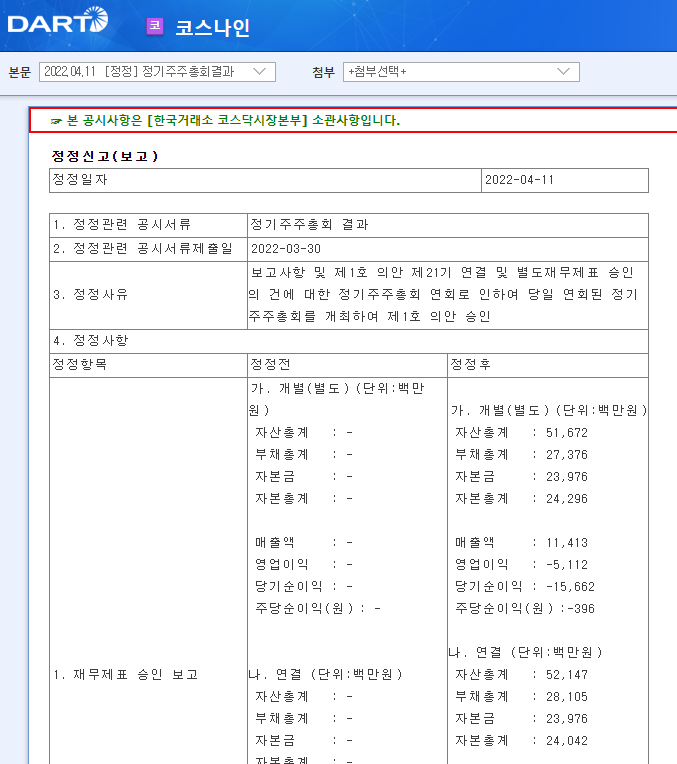Viewport: 677px width, 764px height.
Task: Select 주당순이익 value -396
Action: pyautogui.click(x=580, y=609)
